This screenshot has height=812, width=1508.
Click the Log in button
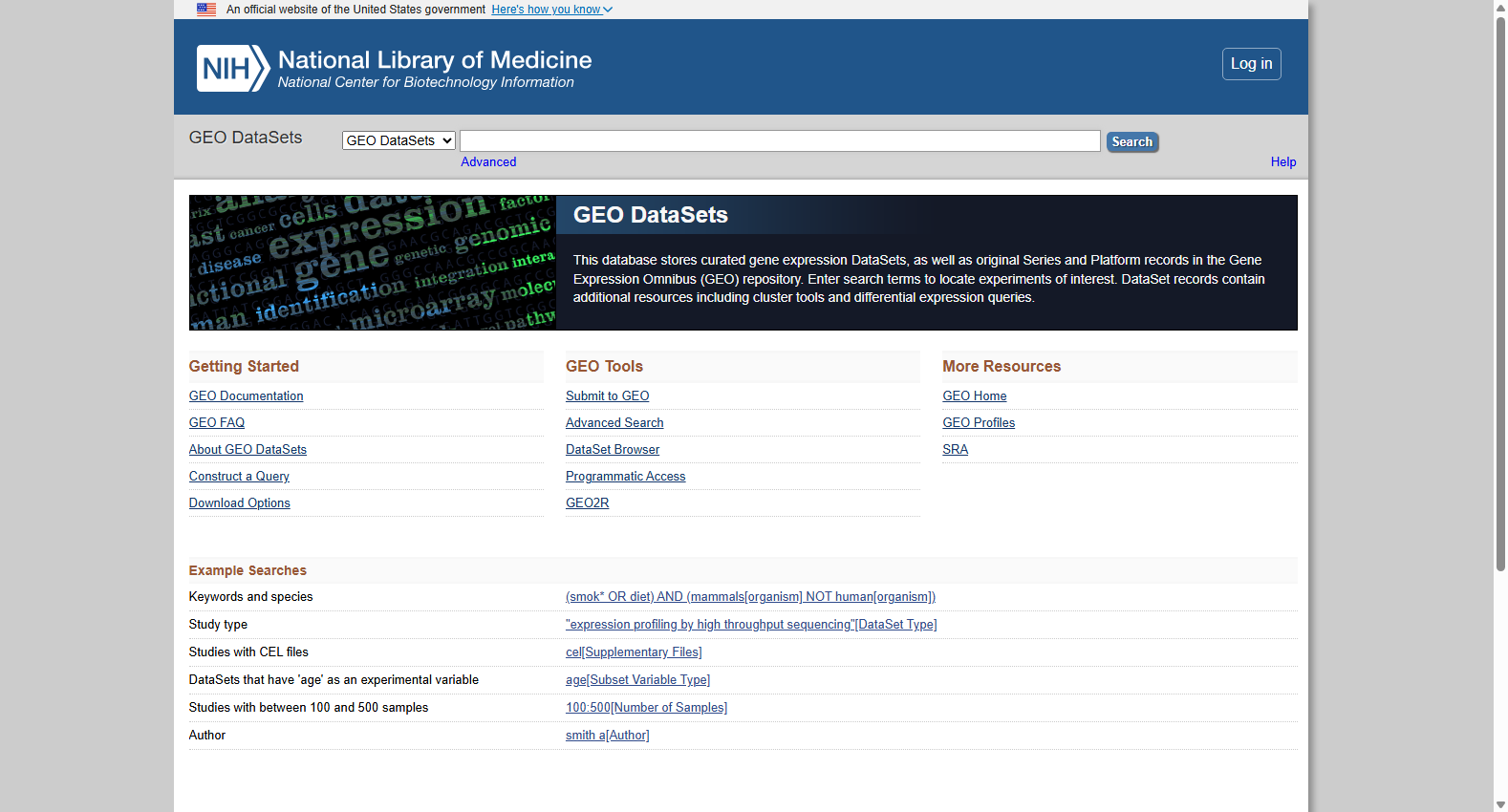click(x=1251, y=64)
